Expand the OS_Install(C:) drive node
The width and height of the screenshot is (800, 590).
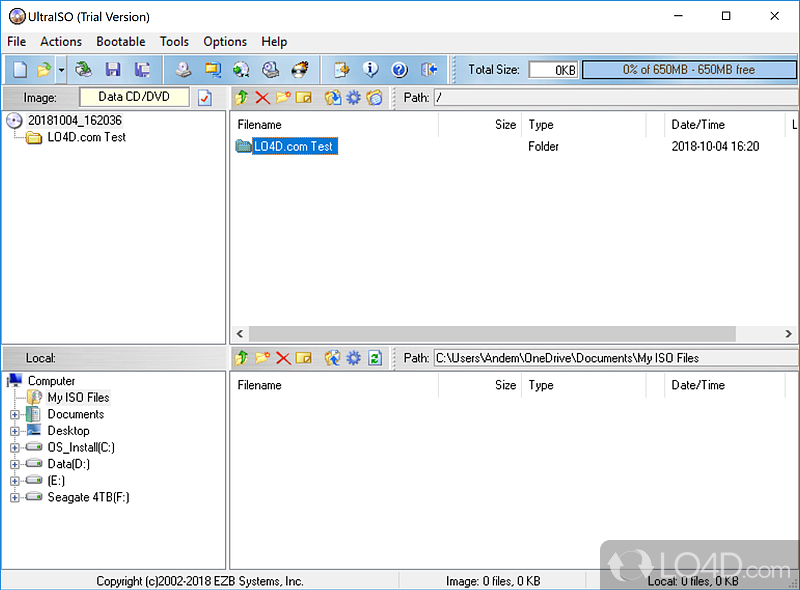click(x=15, y=447)
